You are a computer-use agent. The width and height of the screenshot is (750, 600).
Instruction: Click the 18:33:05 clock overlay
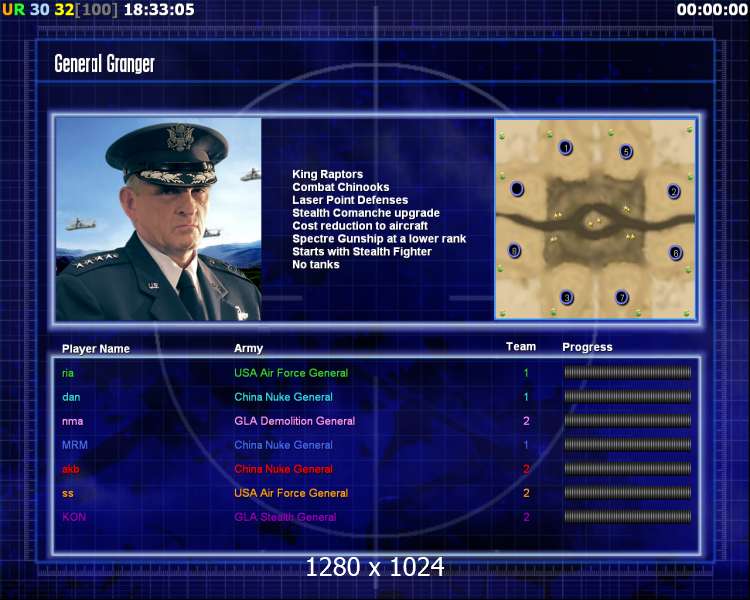pyautogui.click(x=159, y=10)
